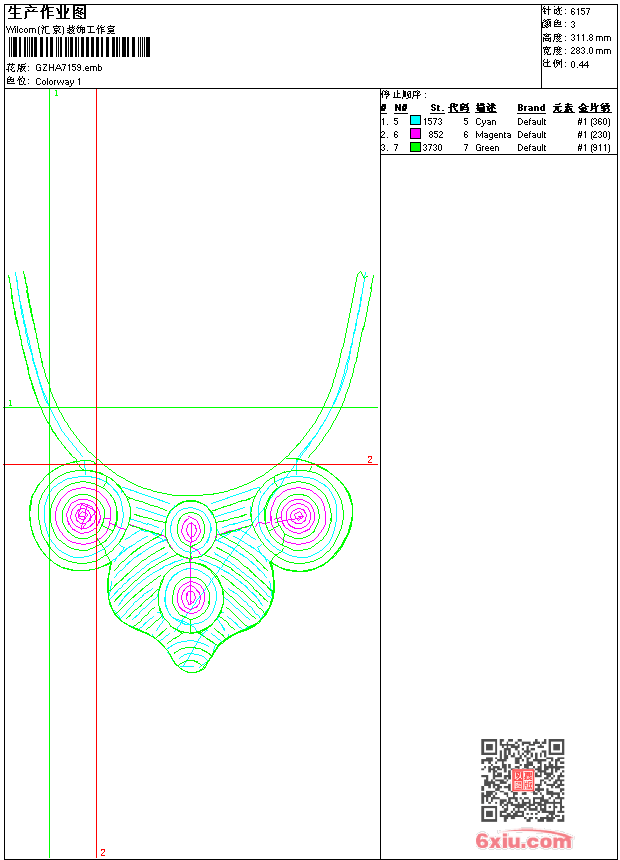
Task: Select the Cyan thread row description
Action: point(485,121)
